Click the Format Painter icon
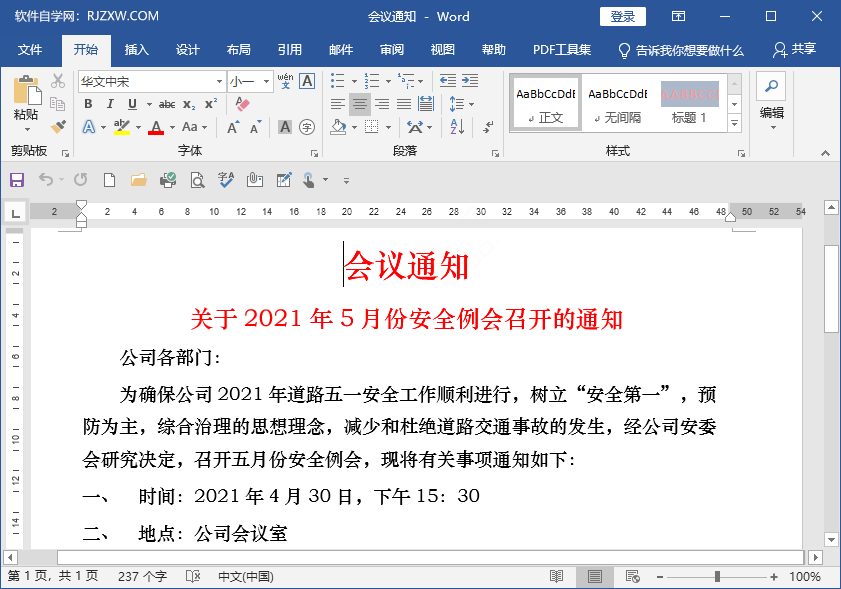Screen dimensions: 841x589 tap(58, 126)
